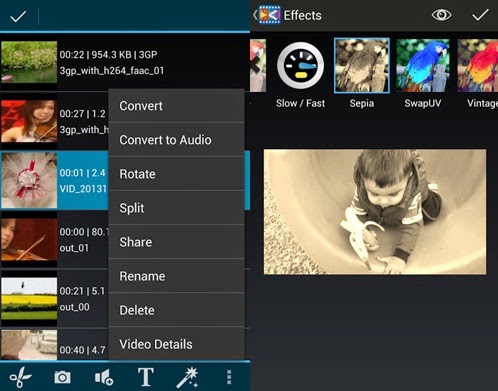
Task: Tap the checkmark in the video list header
Action: pyautogui.click(x=18, y=16)
